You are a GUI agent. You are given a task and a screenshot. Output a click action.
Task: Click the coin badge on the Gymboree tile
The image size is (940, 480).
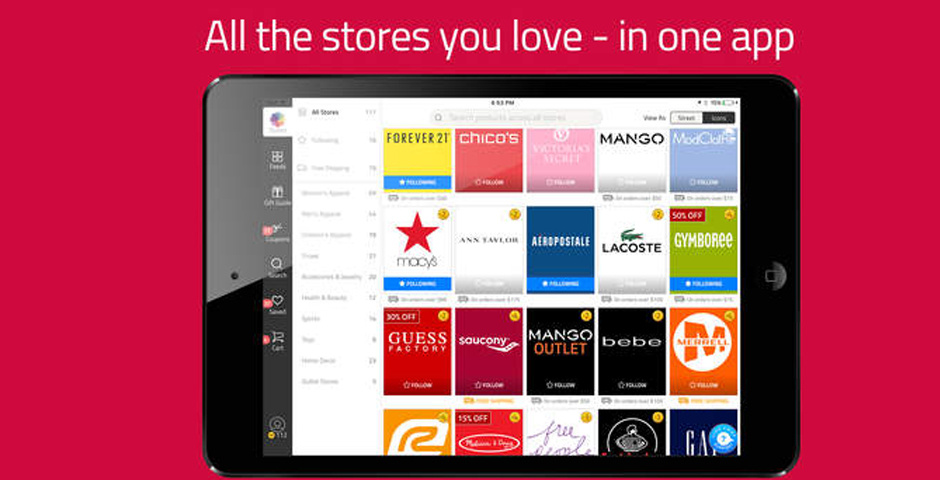[730, 214]
